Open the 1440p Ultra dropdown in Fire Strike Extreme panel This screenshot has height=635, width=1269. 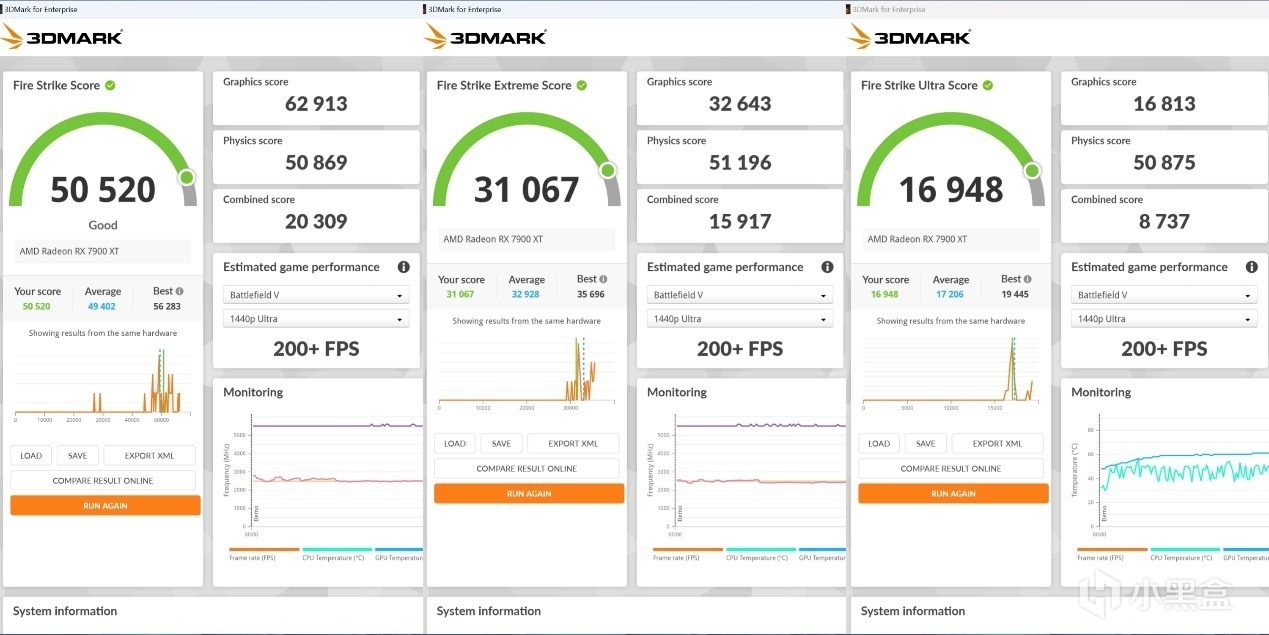(740, 319)
